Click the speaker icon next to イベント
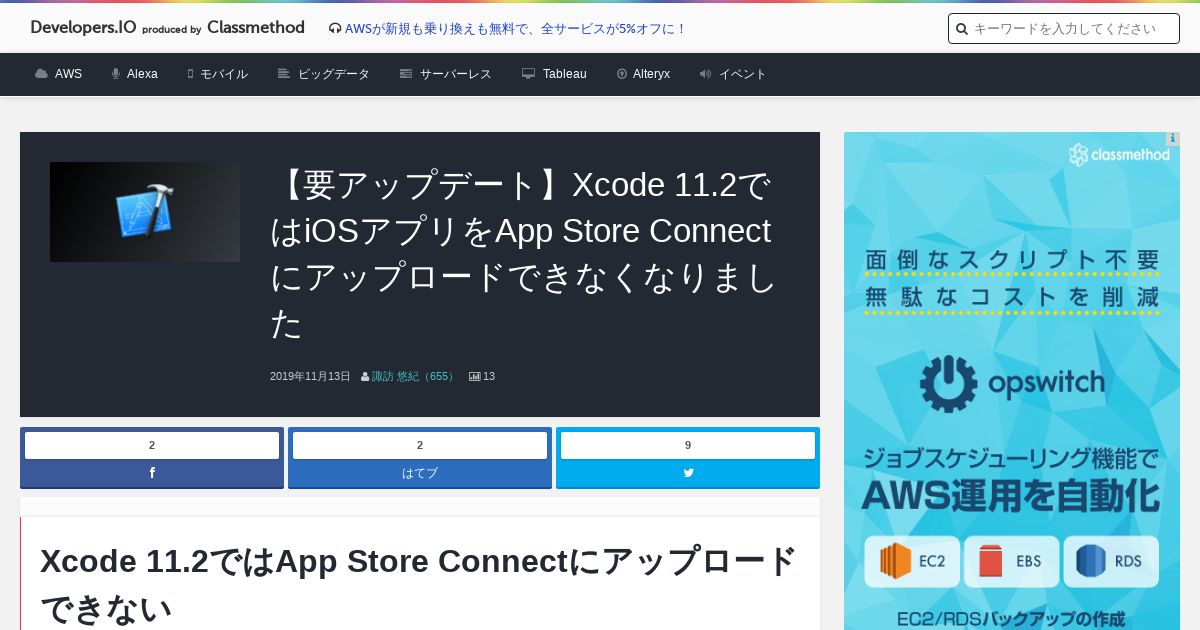 click(x=706, y=74)
